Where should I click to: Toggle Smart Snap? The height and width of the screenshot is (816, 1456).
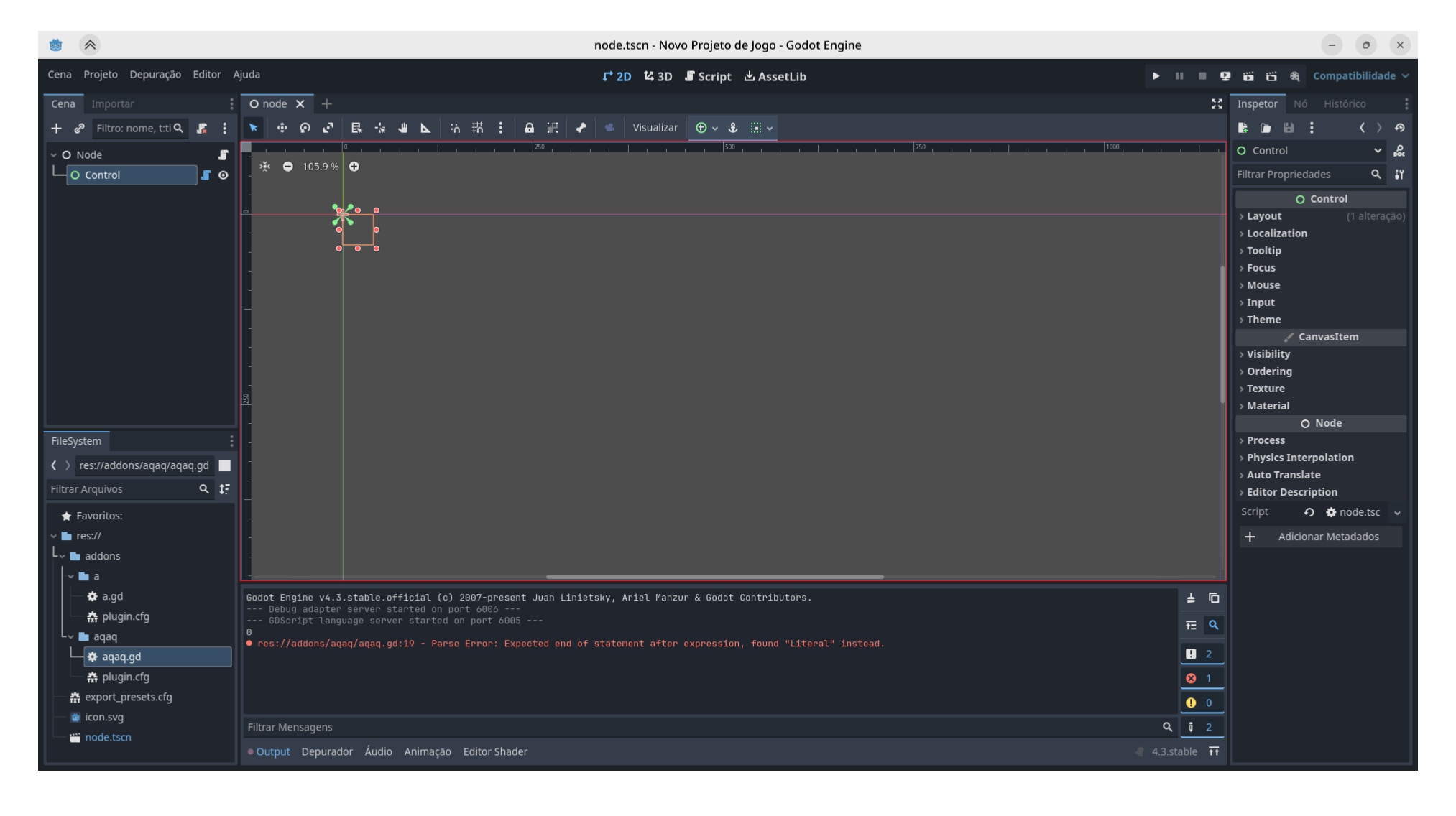point(455,128)
